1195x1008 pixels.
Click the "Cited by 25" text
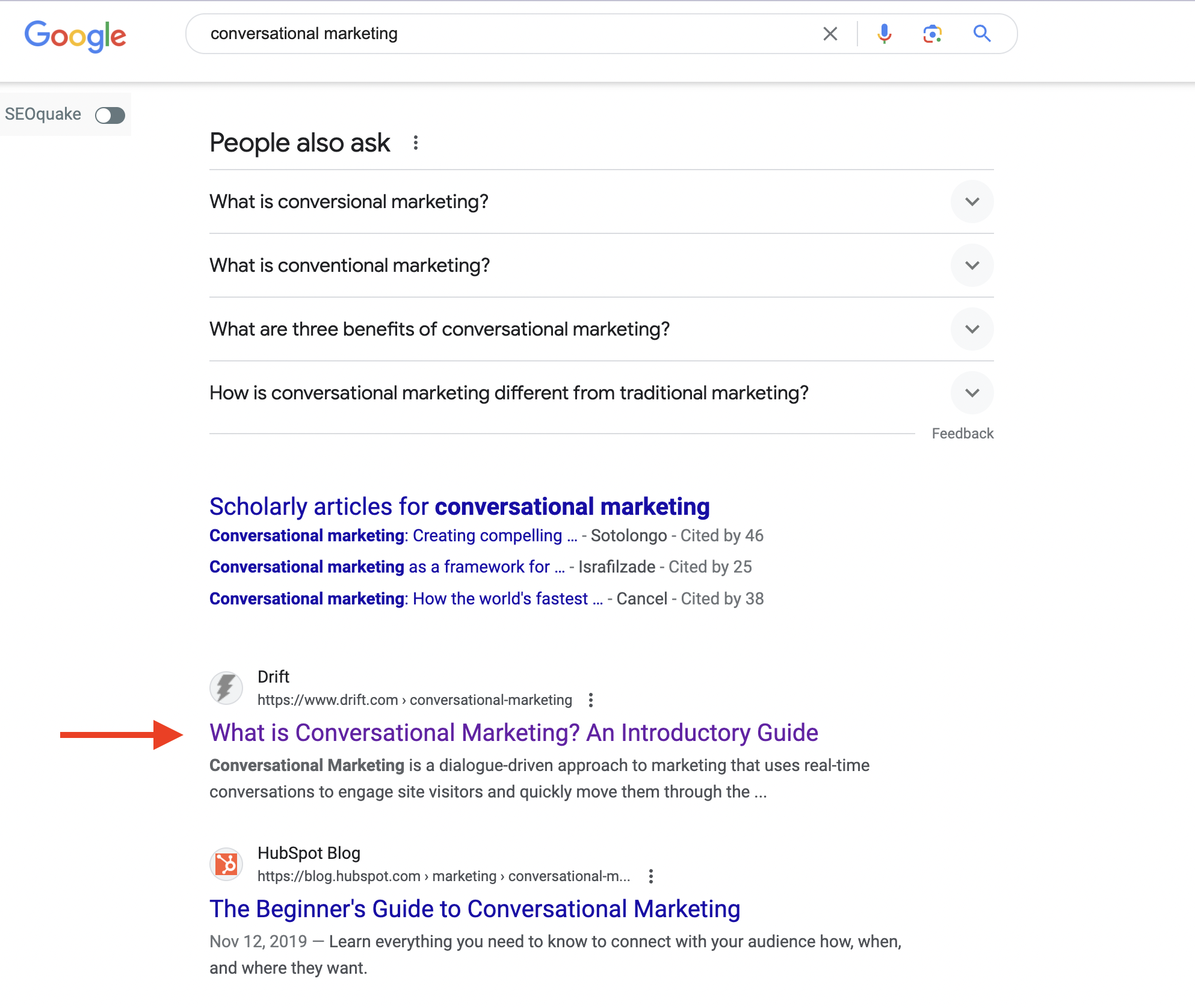coord(710,567)
